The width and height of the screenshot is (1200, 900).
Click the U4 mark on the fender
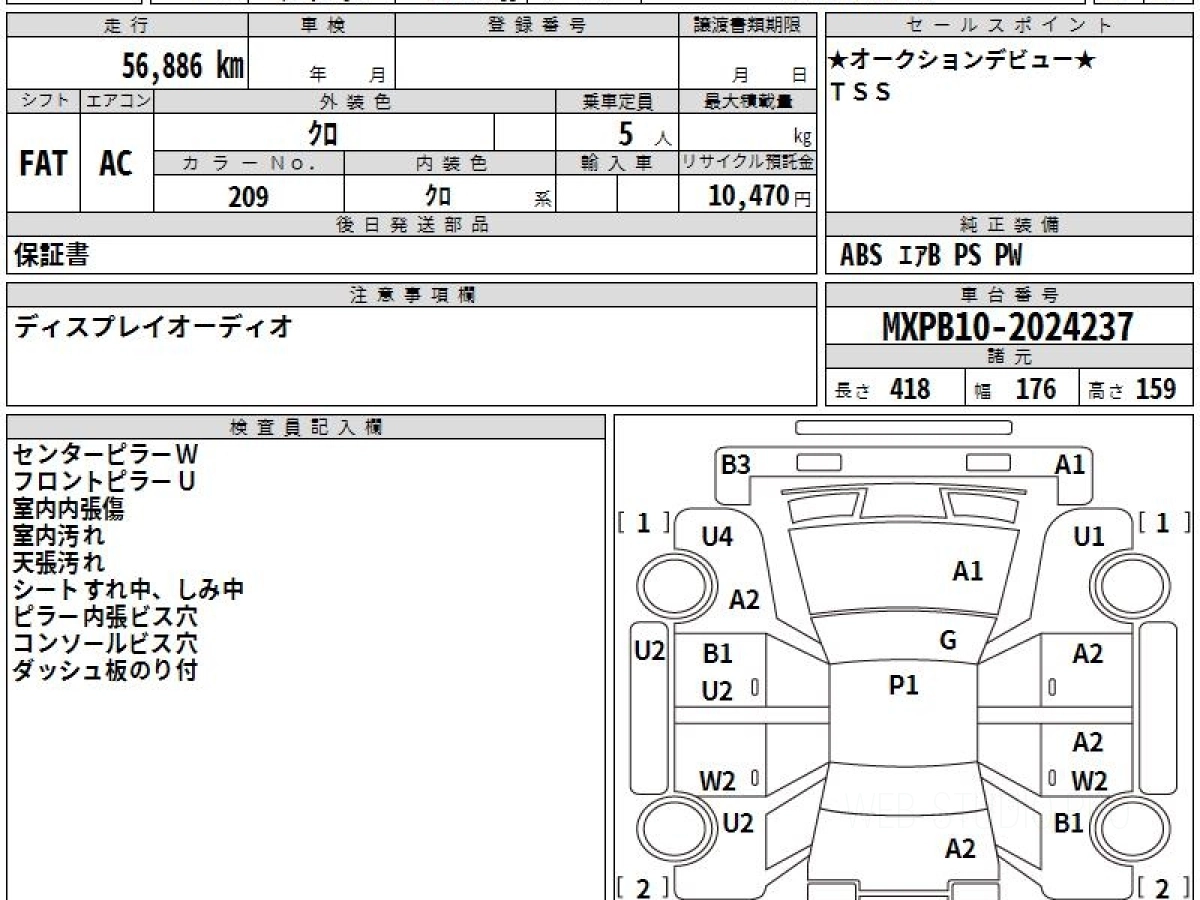point(717,537)
